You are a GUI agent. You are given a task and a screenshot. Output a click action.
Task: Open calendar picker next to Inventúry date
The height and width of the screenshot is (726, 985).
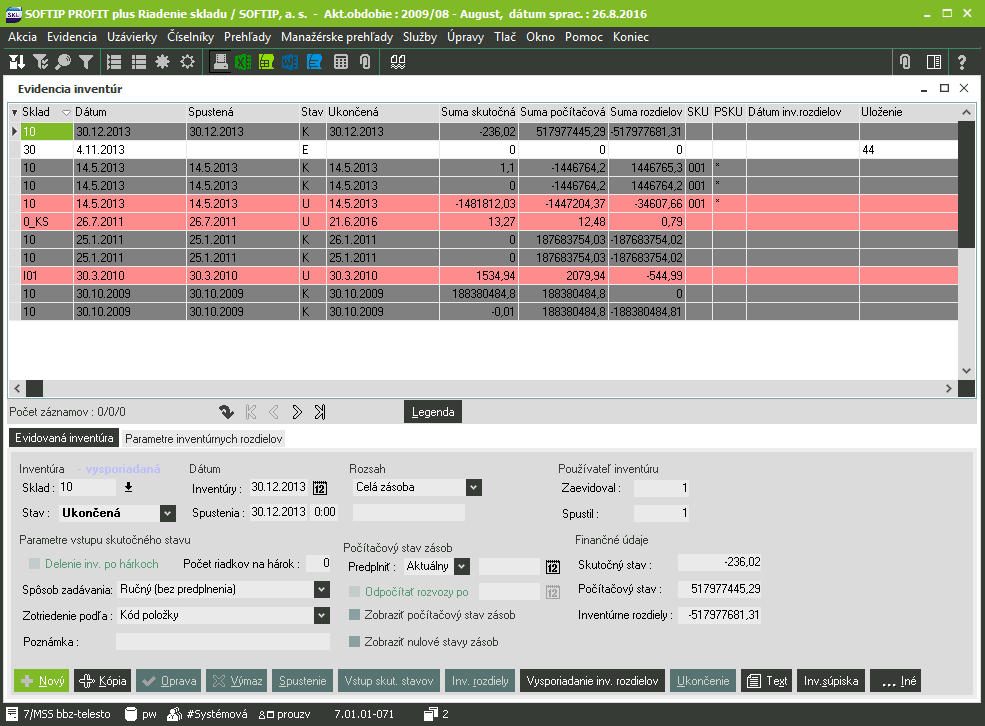[320, 488]
